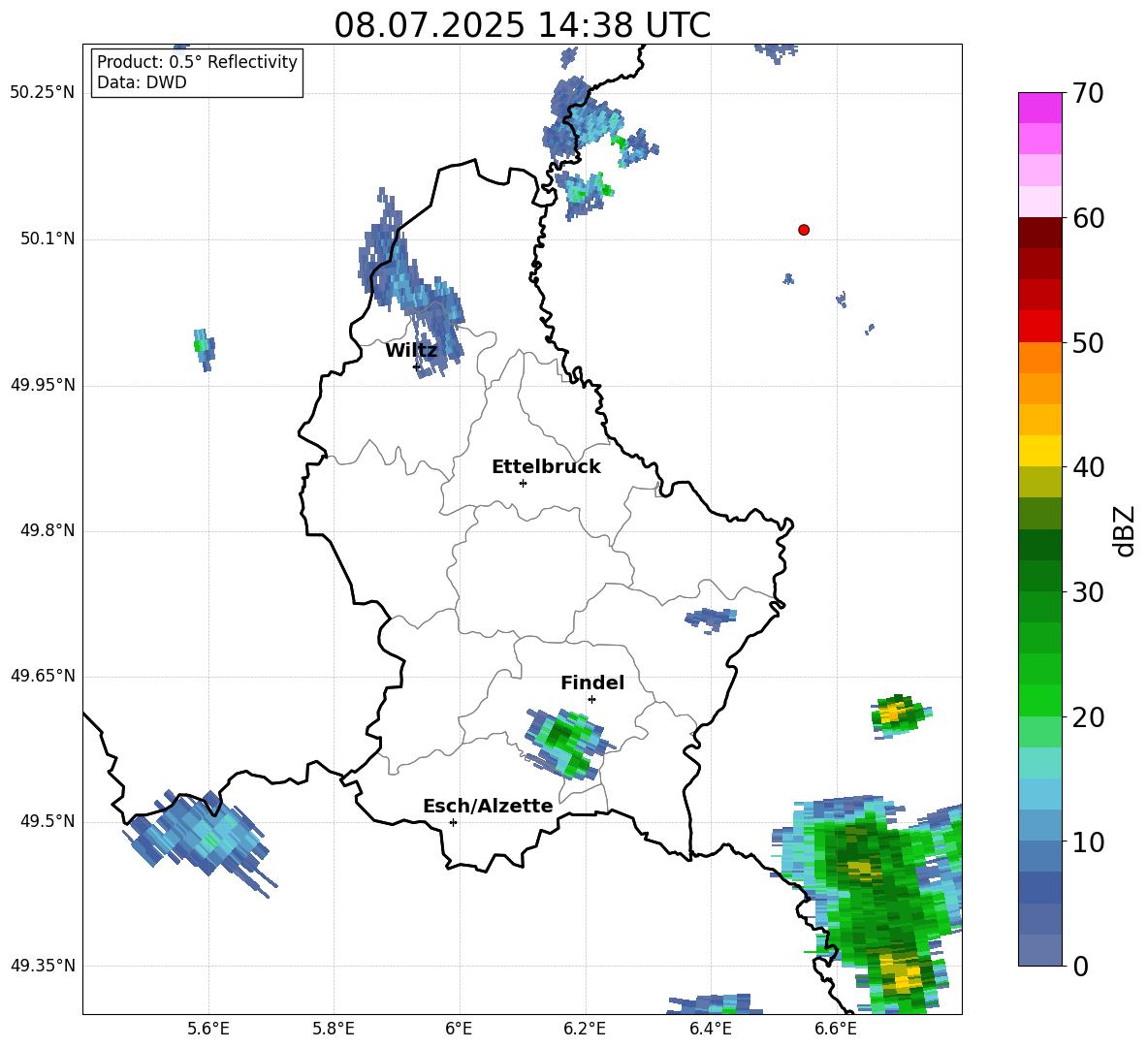Click the 20 dBZ colorbar label
This screenshot has height=1048, width=1148.
1088,717
